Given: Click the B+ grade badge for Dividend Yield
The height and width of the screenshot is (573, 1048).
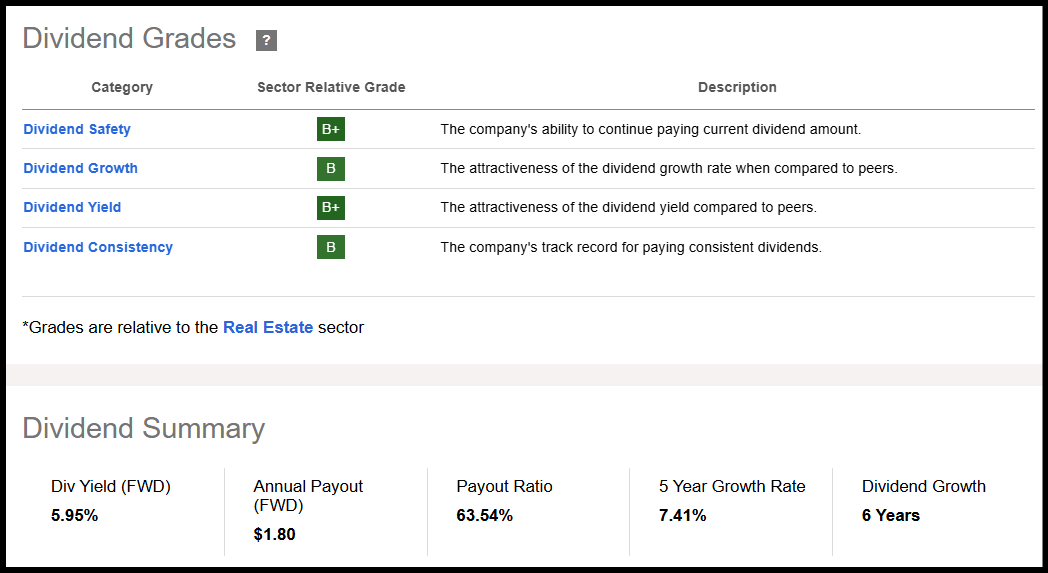Looking at the screenshot, I should point(331,207).
